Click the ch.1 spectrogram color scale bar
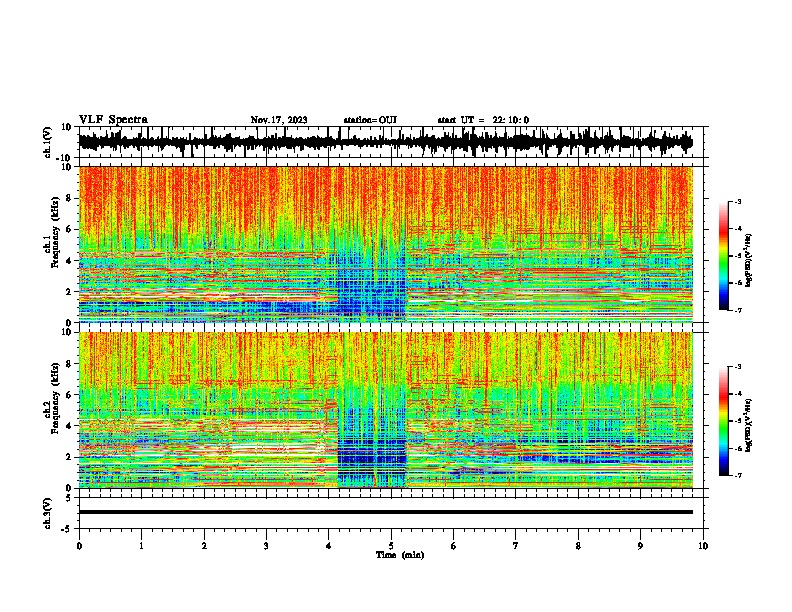792x612 pixels. click(x=723, y=256)
